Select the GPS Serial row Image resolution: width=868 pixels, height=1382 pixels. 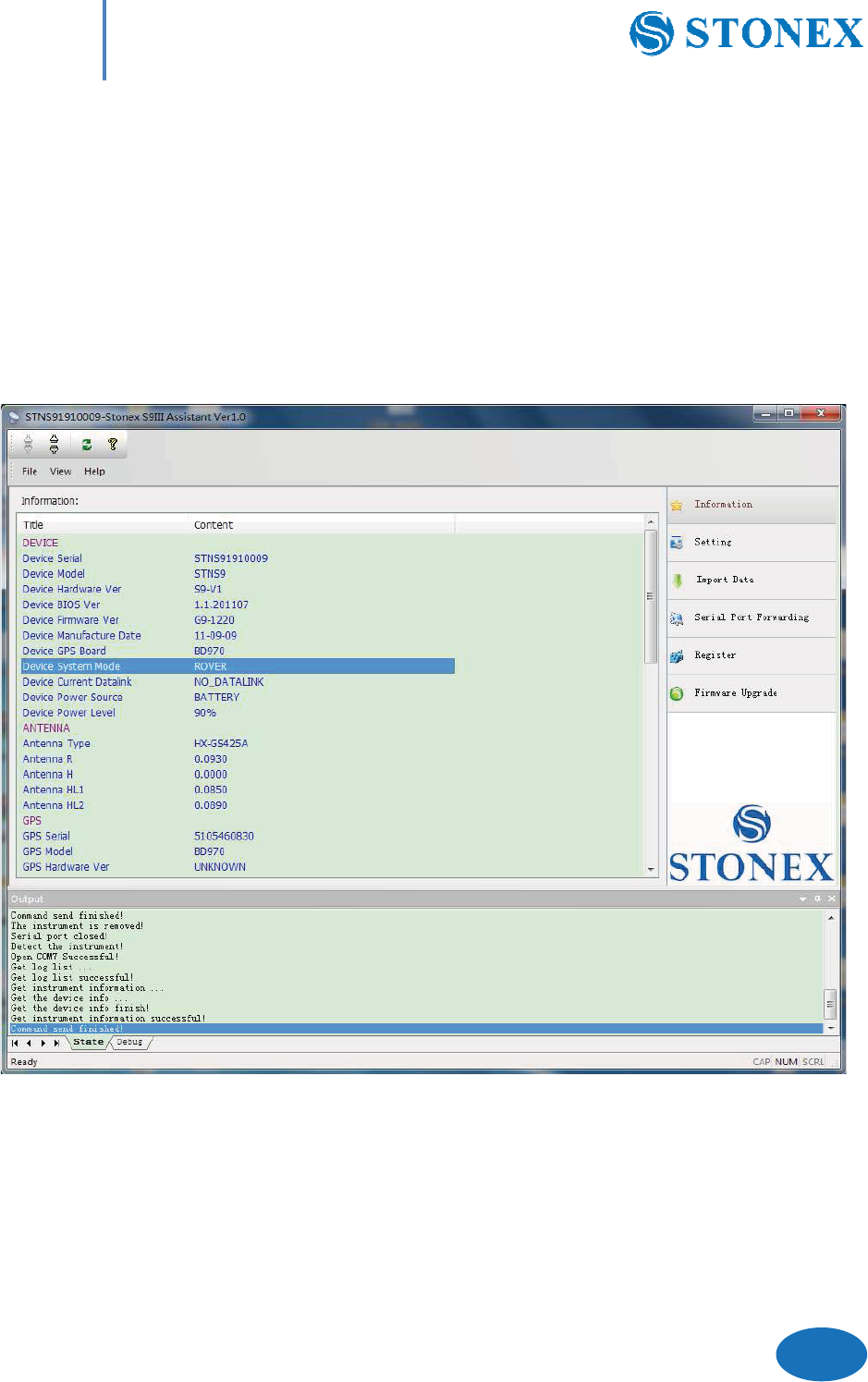pyautogui.click(x=237, y=837)
